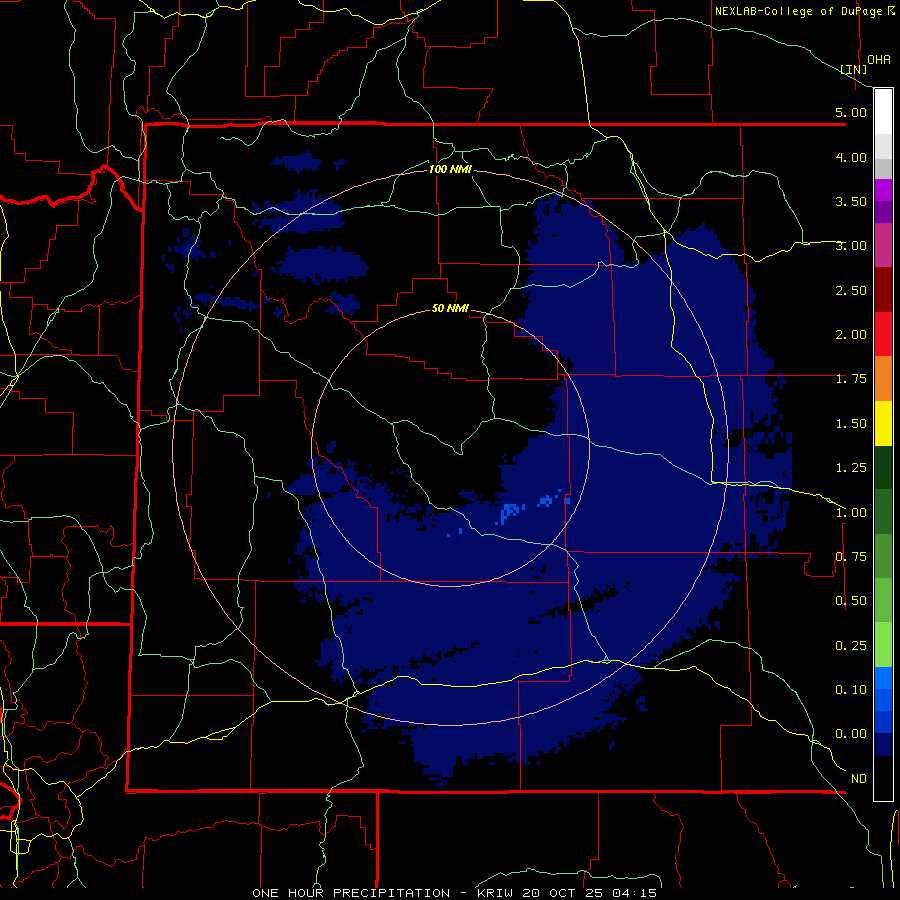Click the 0.00 scale value
Viewport: 900px width, 900px height.
click(851, 734)
